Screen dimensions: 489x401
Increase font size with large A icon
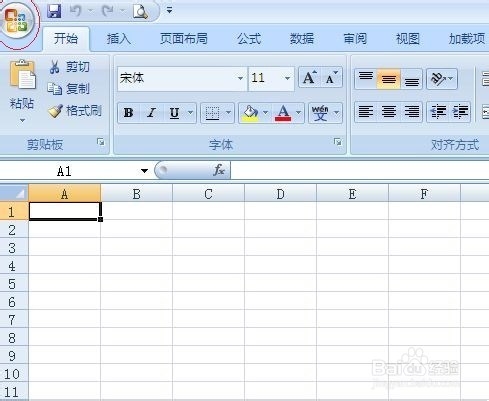(310, 78)
